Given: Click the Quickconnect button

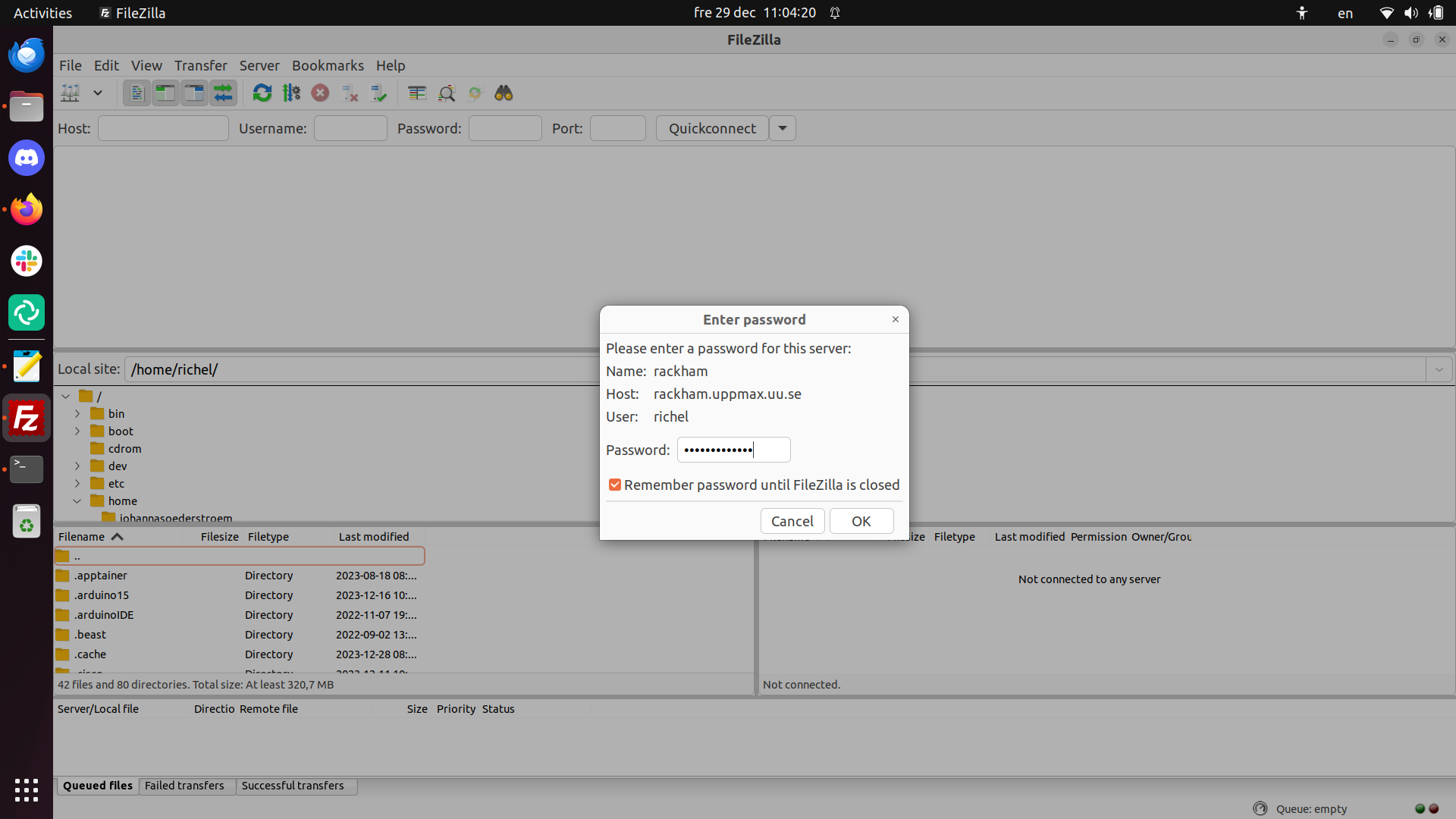Looking at the screenshot, I should [712, 128].
